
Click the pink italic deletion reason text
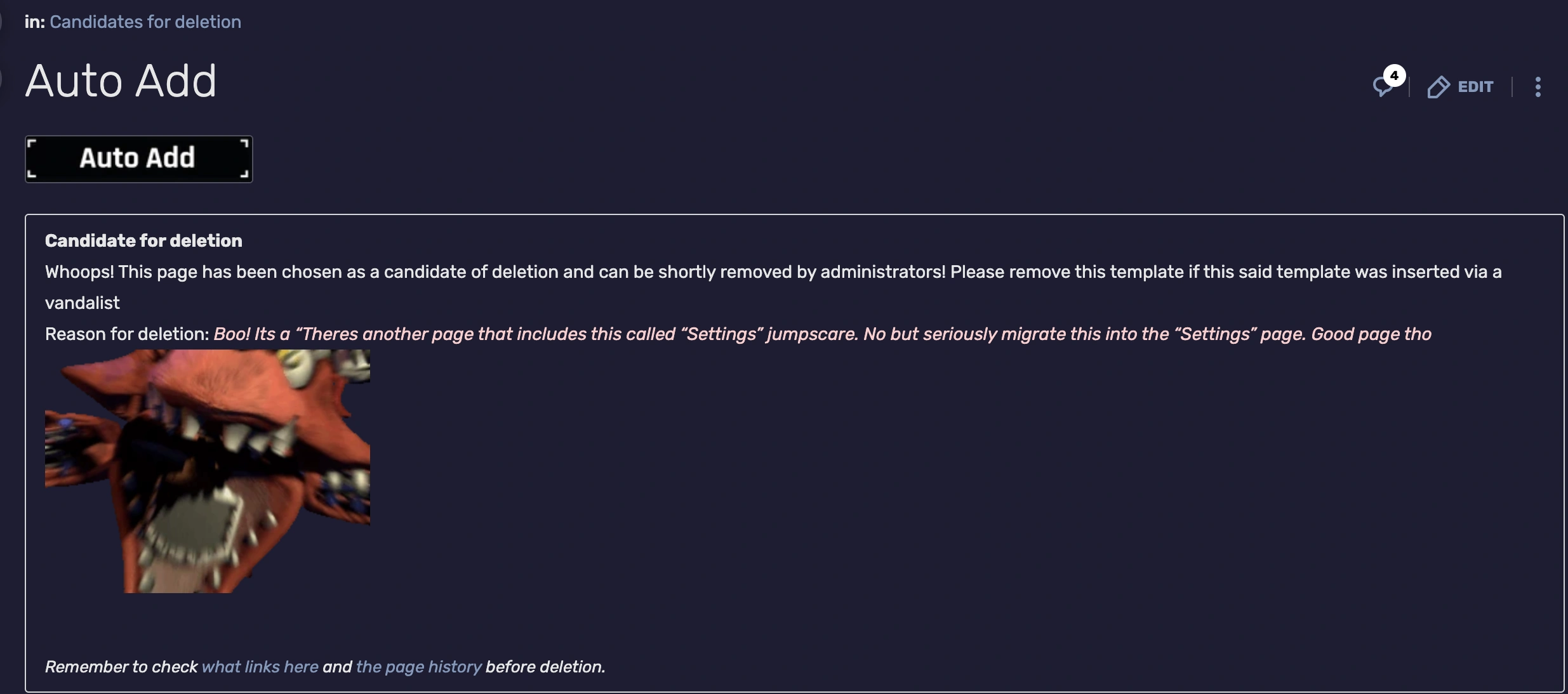(822, 334)
